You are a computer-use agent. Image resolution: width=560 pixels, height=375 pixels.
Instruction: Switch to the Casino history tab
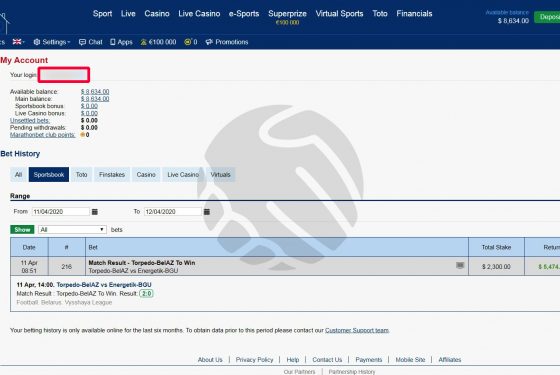146,175
